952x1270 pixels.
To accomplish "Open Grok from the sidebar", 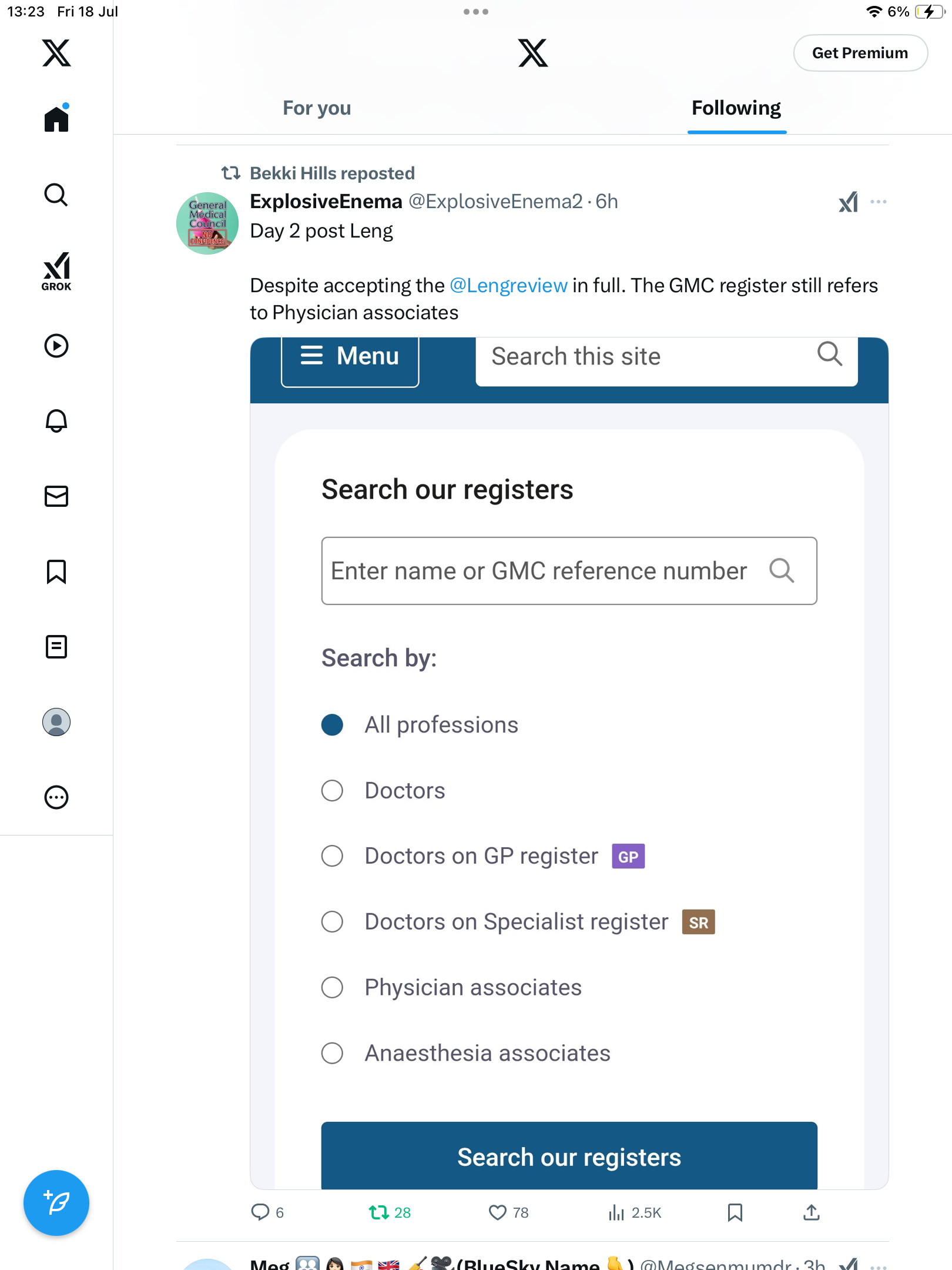I will (x=56, y=271).
